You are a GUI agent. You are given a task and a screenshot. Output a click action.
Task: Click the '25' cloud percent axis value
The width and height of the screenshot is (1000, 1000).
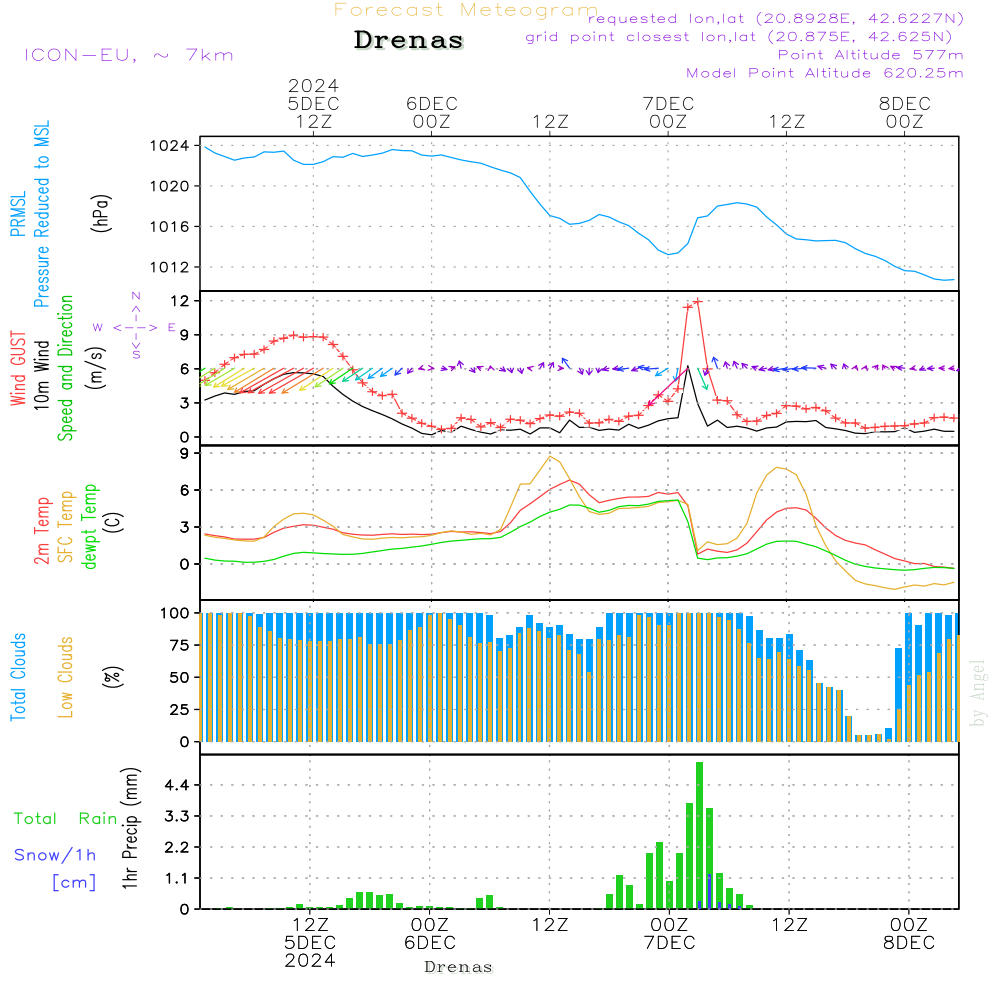pyautogui.click(x=180, y=709)
